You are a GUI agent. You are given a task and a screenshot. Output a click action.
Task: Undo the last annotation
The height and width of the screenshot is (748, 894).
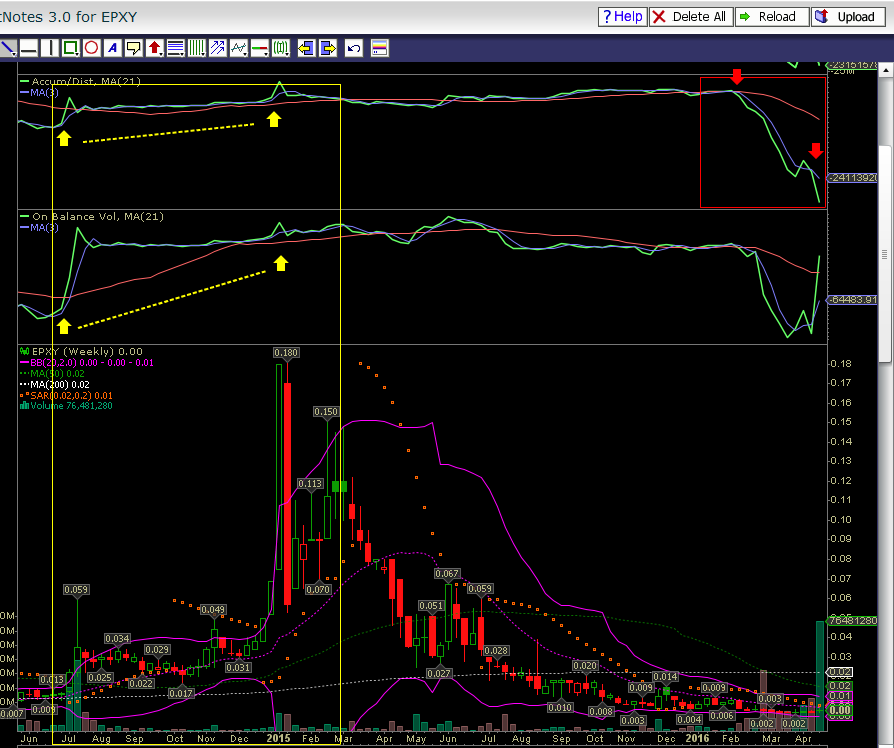click(353, 48)
